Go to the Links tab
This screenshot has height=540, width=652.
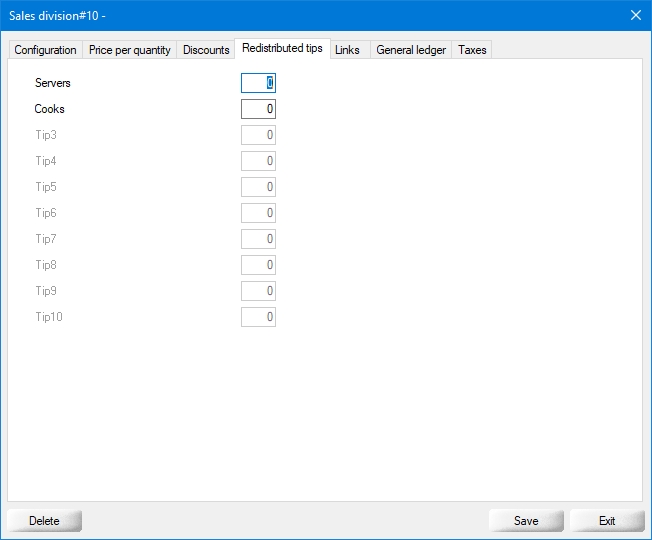[x=348, y=50]
